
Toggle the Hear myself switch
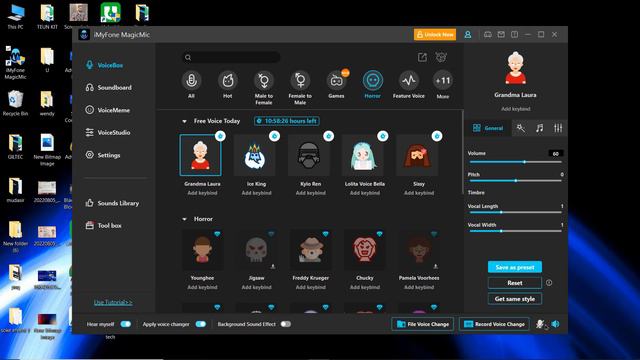tap(126, 324)
